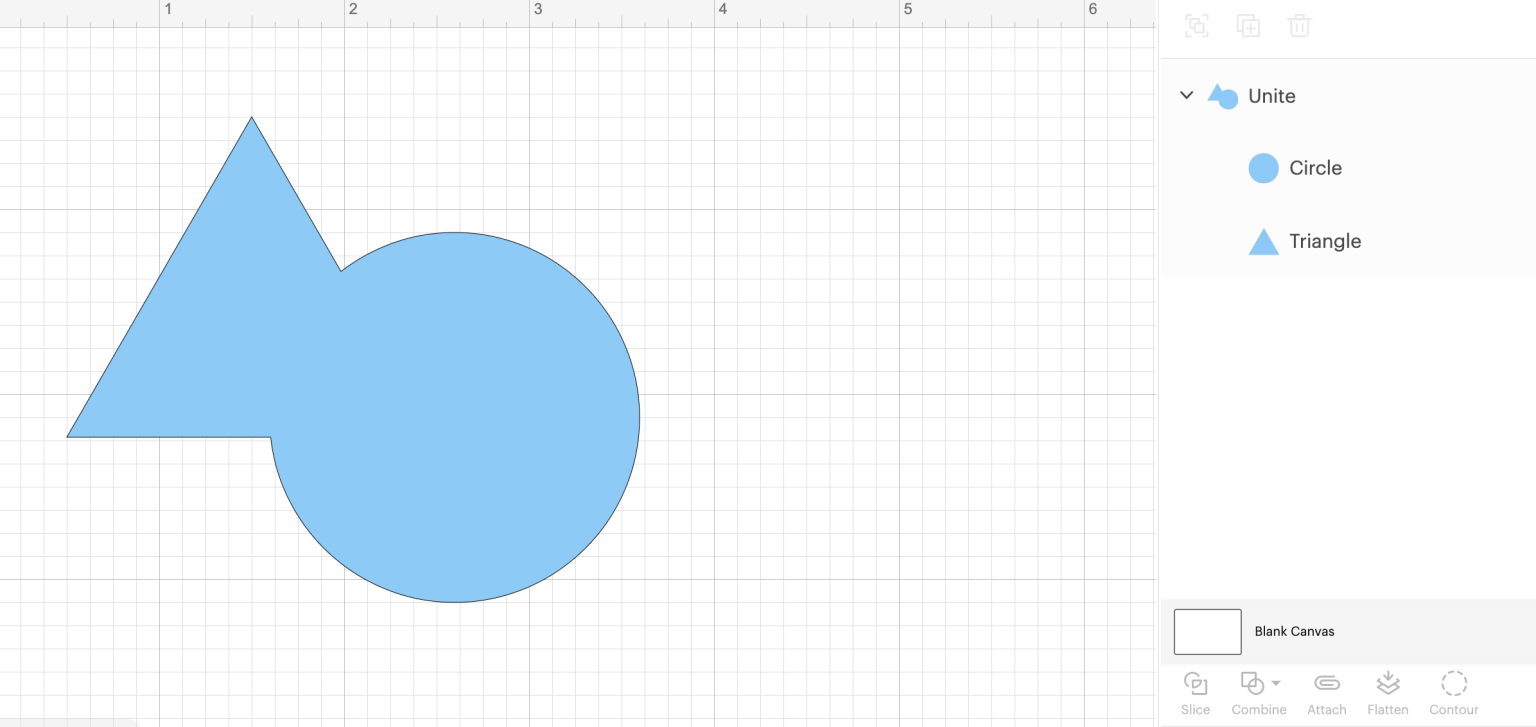1536x727 pixels.
Task: Click the Unite group thumbnail icon
Action: pos(1222,95)
